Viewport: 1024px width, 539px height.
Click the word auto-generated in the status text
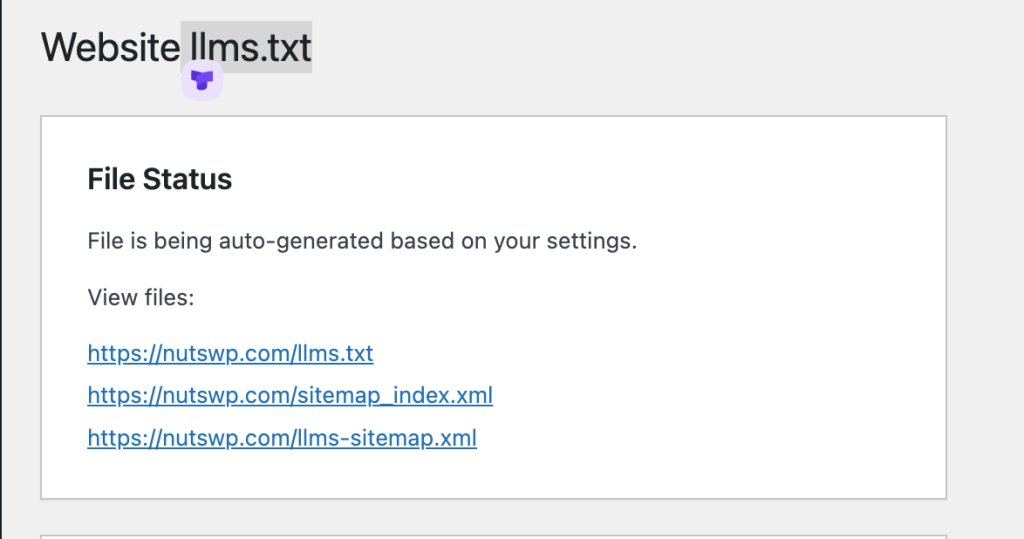(x=301, y=241)
